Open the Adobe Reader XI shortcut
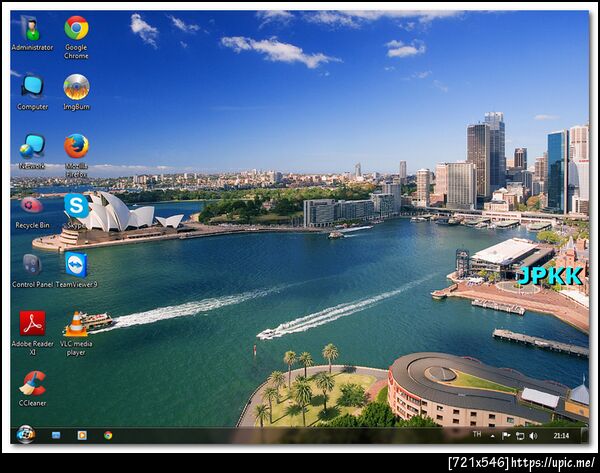Image resolution: width=600 pixels, height=473 pixels. tap(32, 333)
